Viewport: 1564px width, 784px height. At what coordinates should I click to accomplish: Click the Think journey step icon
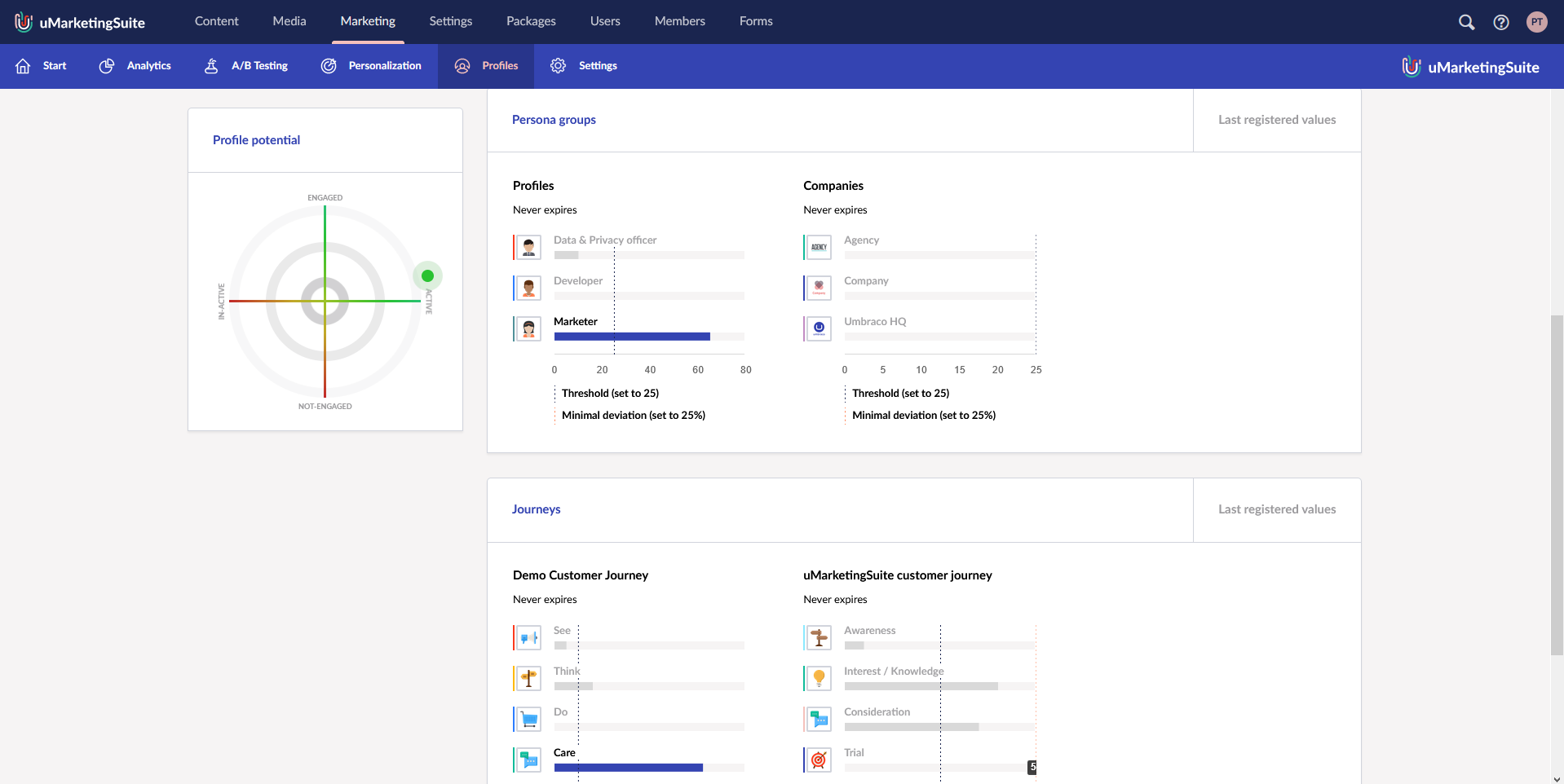(528, 678)
